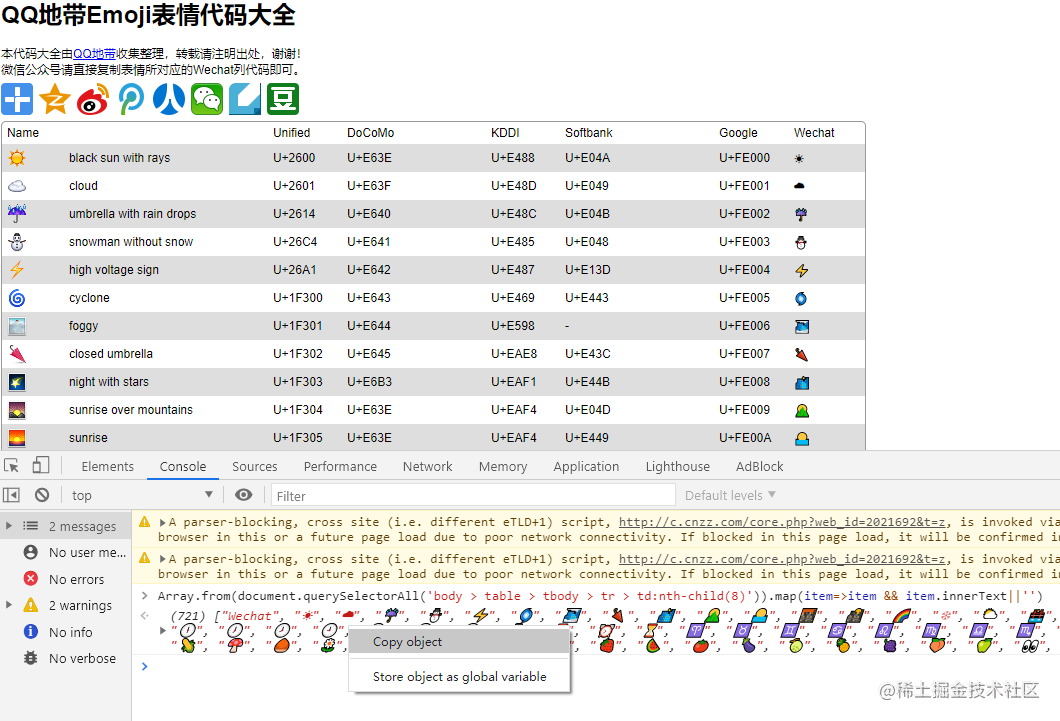1060x721 pixels.
Task: Click the cloud emoji image
Action: coord(17,186)
